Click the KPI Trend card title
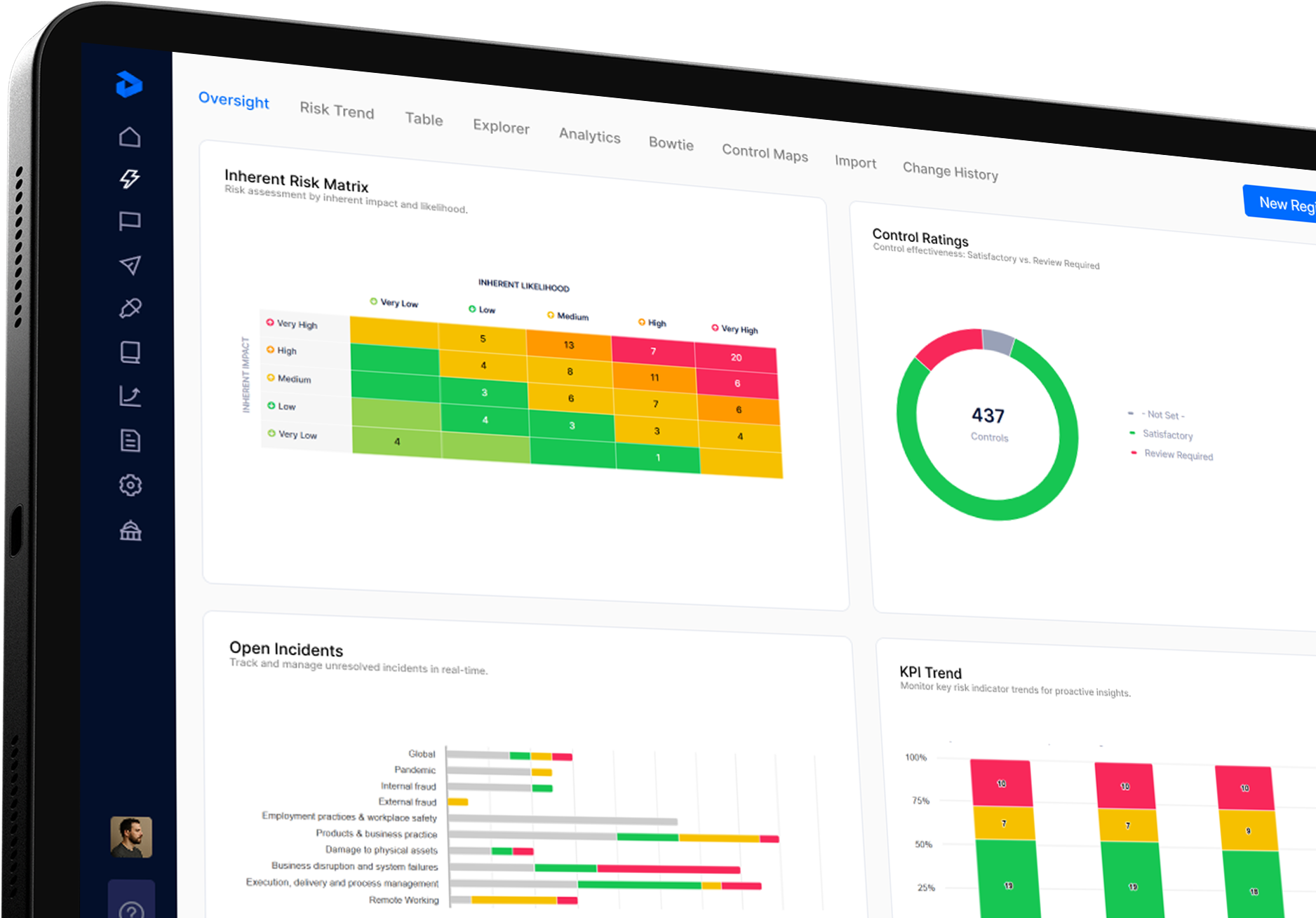This screenshot has width=1316, height=918. [x=930, y=673]
